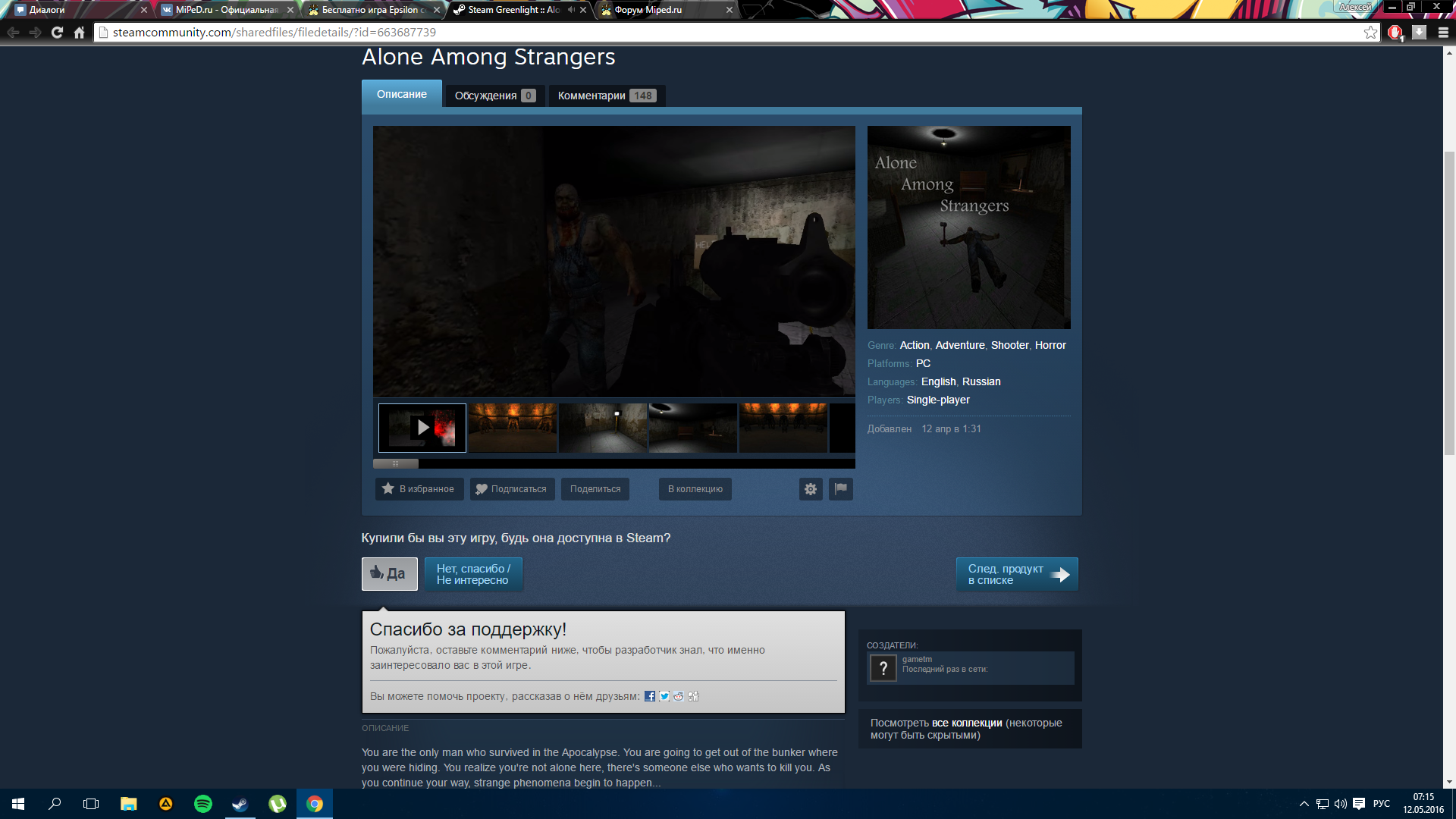This screenshot has width=1456, height=819.
Task: Close the Диалоги tab
Action: [x=144, y=10]
